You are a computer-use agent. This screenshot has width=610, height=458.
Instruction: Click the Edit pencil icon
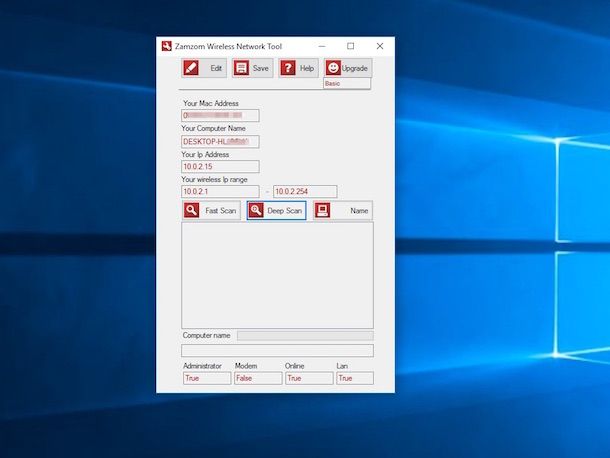(x=191, y=68)
